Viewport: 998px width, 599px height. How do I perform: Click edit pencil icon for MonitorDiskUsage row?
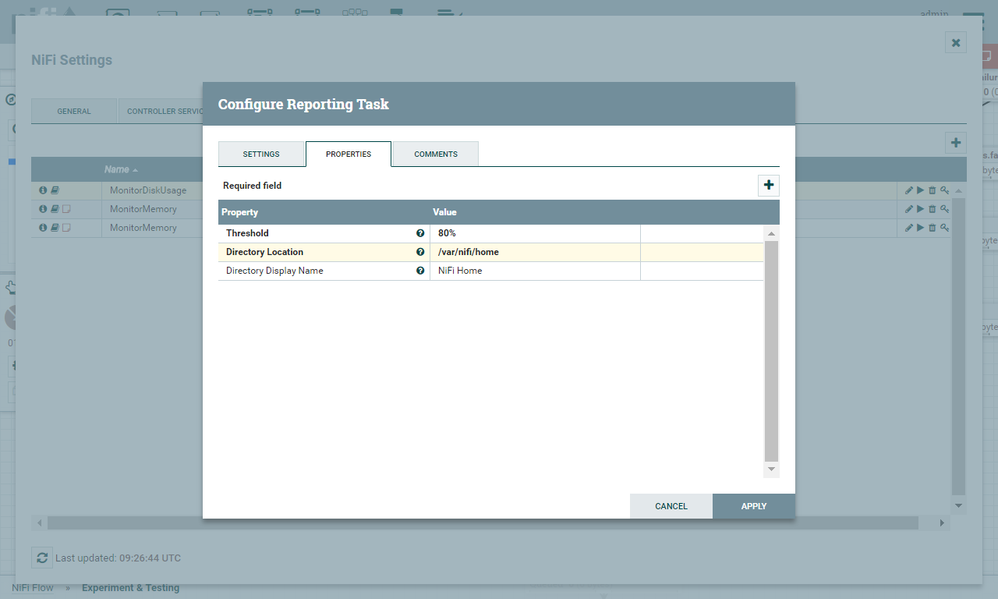[909, 190]
